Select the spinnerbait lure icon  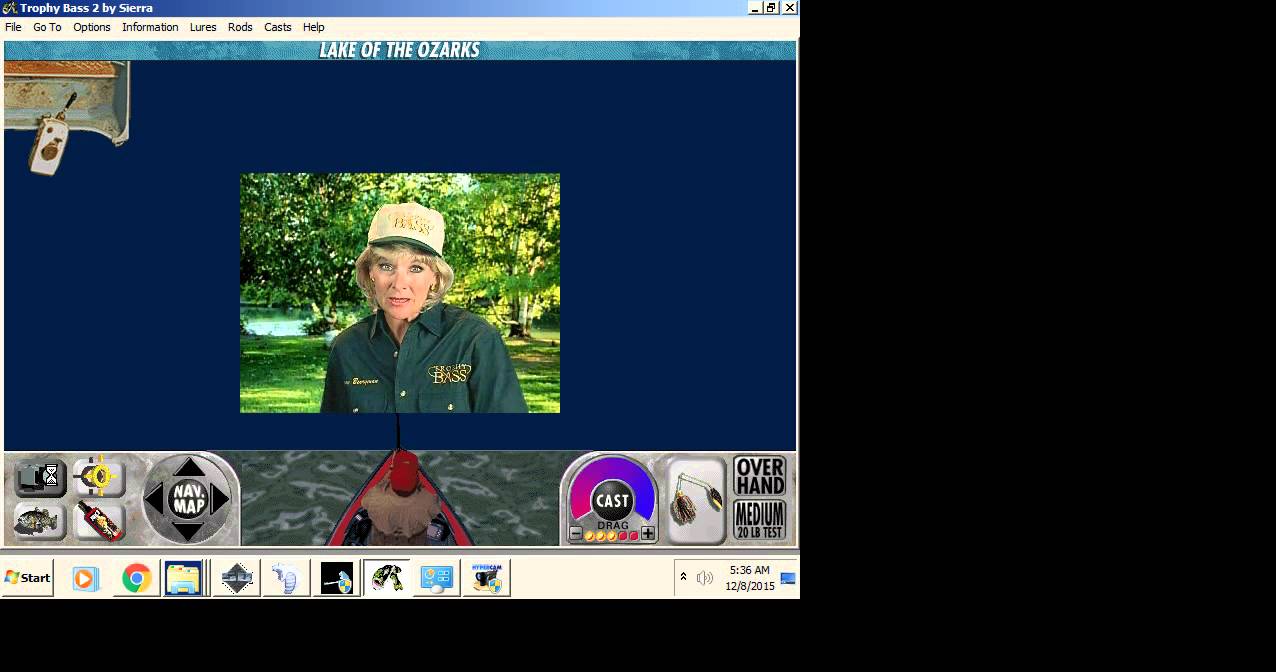[695, 500]
